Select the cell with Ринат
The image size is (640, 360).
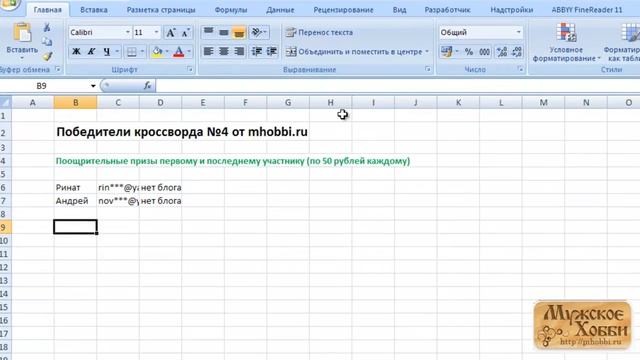[76, 187]
